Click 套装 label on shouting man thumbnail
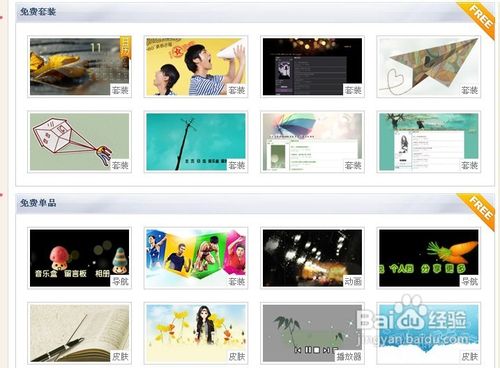This screenshot has width=500, height=368. coord(236,90)
